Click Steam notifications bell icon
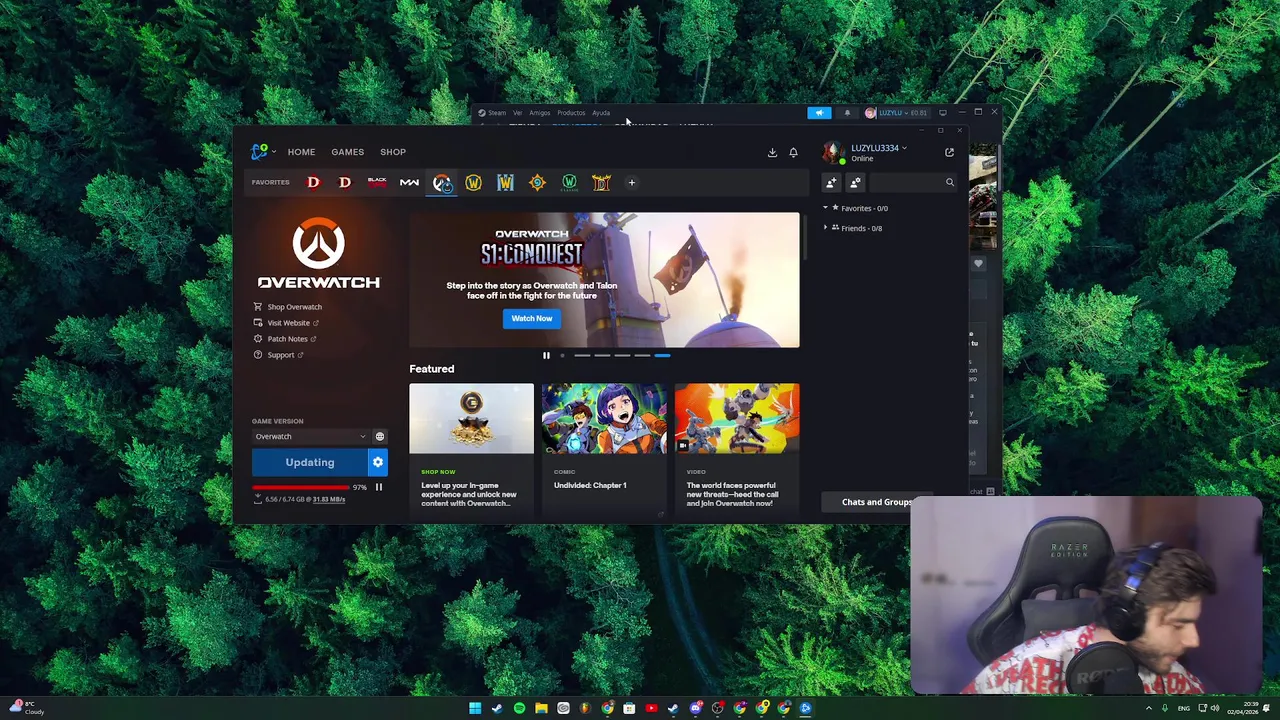 point(847,113)
